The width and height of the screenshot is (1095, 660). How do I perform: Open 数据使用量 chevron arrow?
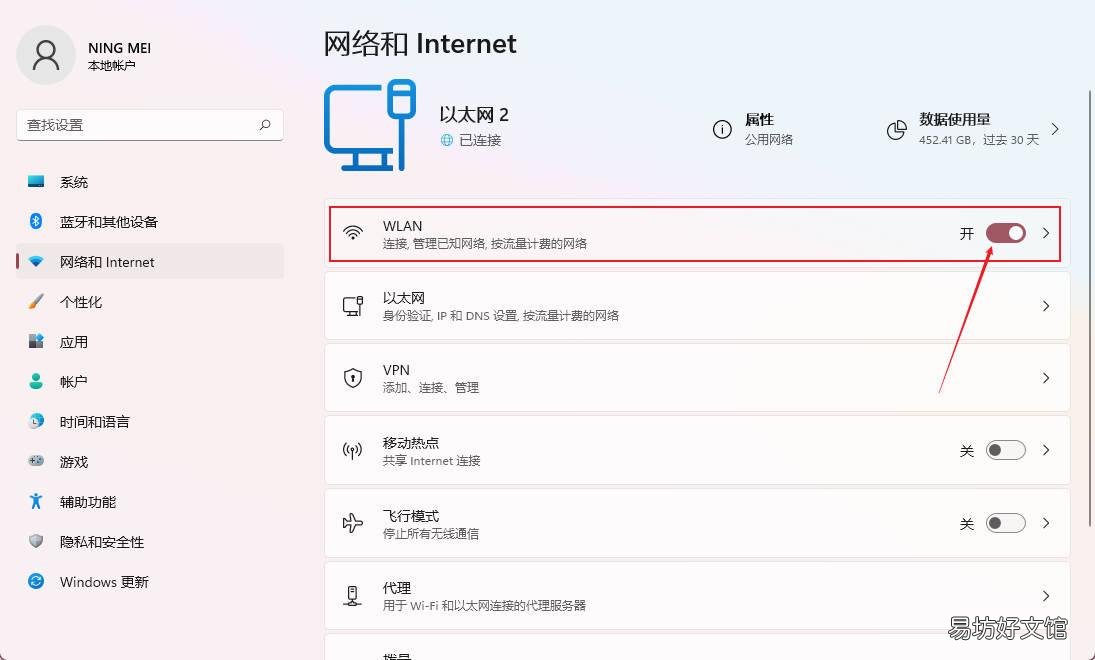1055,129
